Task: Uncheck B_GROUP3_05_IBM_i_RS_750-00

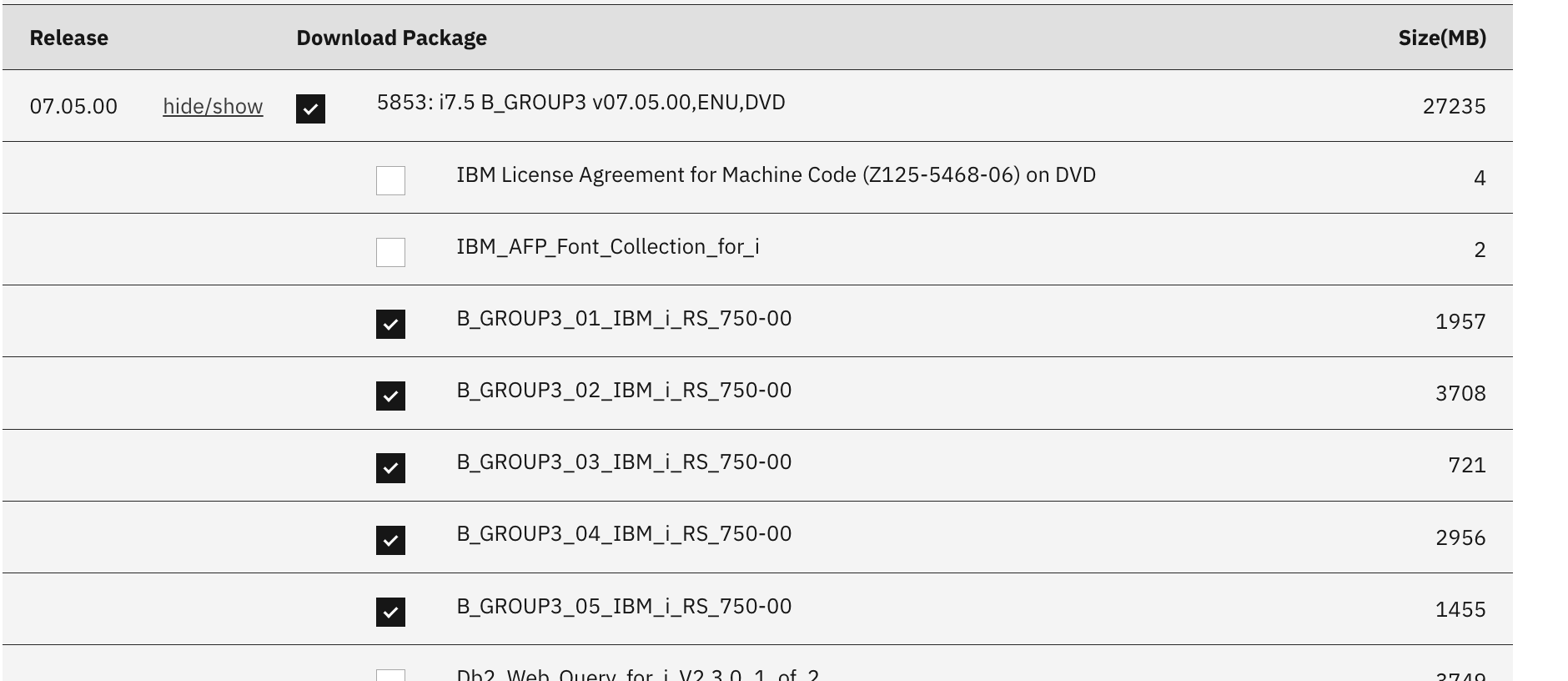Action: [x=389, y=612]
